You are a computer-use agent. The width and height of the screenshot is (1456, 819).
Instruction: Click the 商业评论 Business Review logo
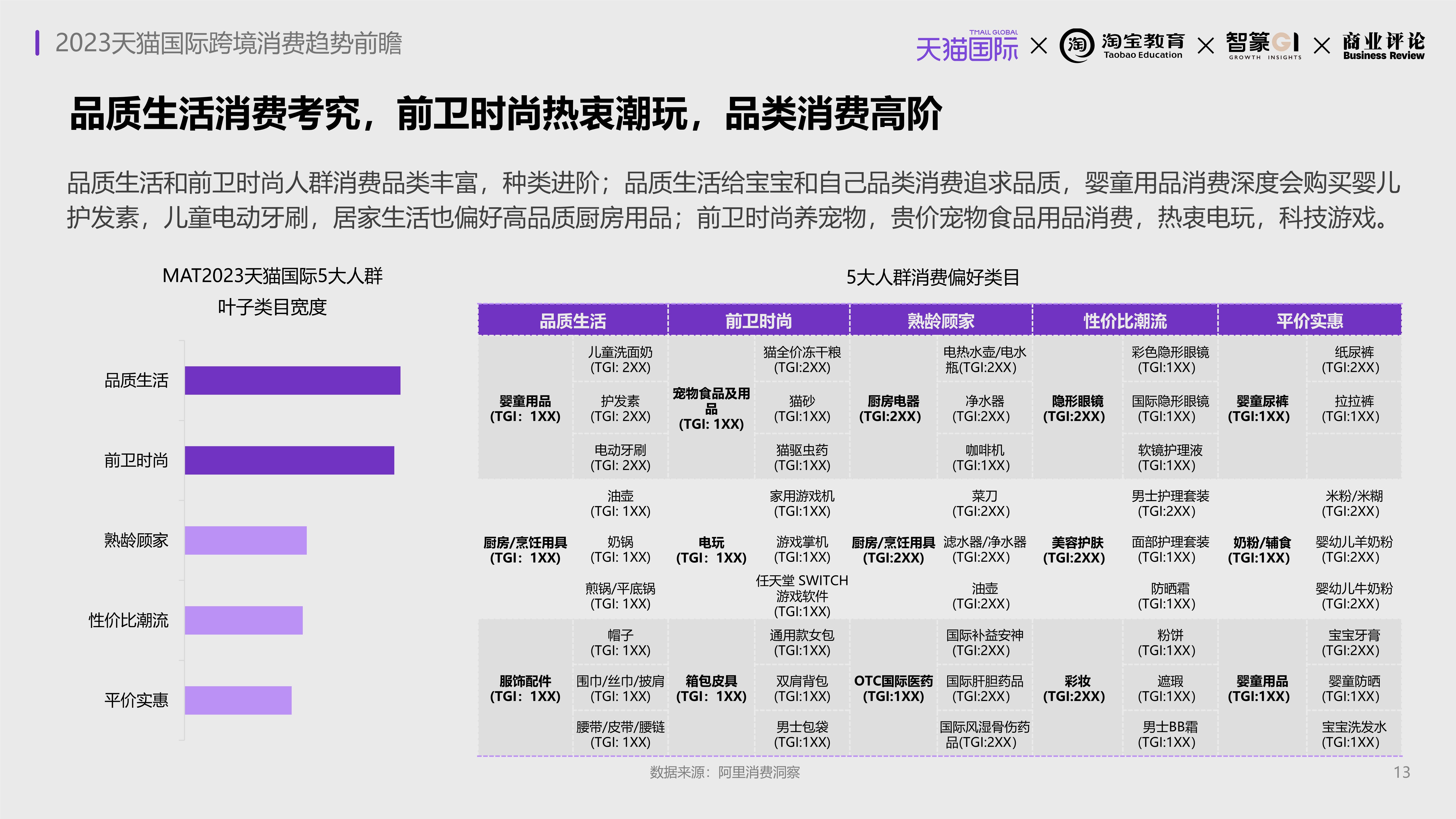(x=1384, y=46)
